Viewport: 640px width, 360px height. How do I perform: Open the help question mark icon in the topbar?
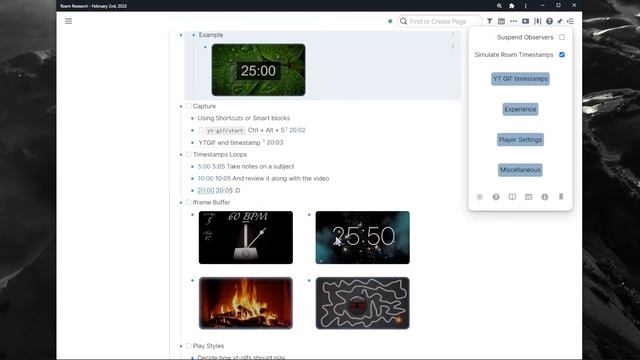pos(549,21)
